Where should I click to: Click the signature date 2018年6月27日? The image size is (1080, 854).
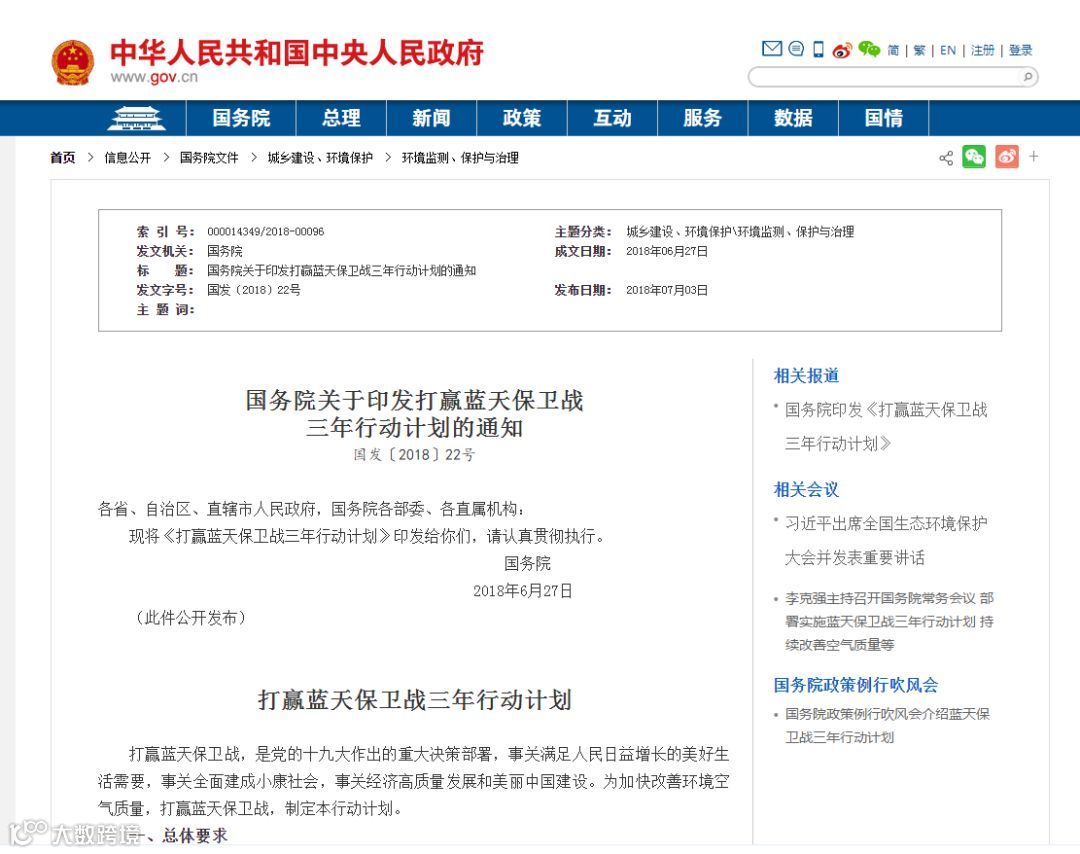pos(523,591)
